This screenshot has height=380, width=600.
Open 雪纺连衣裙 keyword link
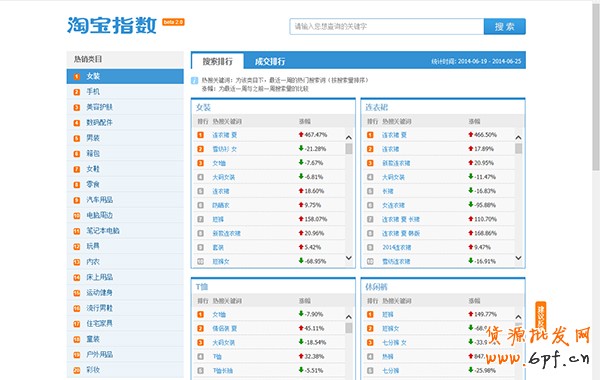point(396,262)
